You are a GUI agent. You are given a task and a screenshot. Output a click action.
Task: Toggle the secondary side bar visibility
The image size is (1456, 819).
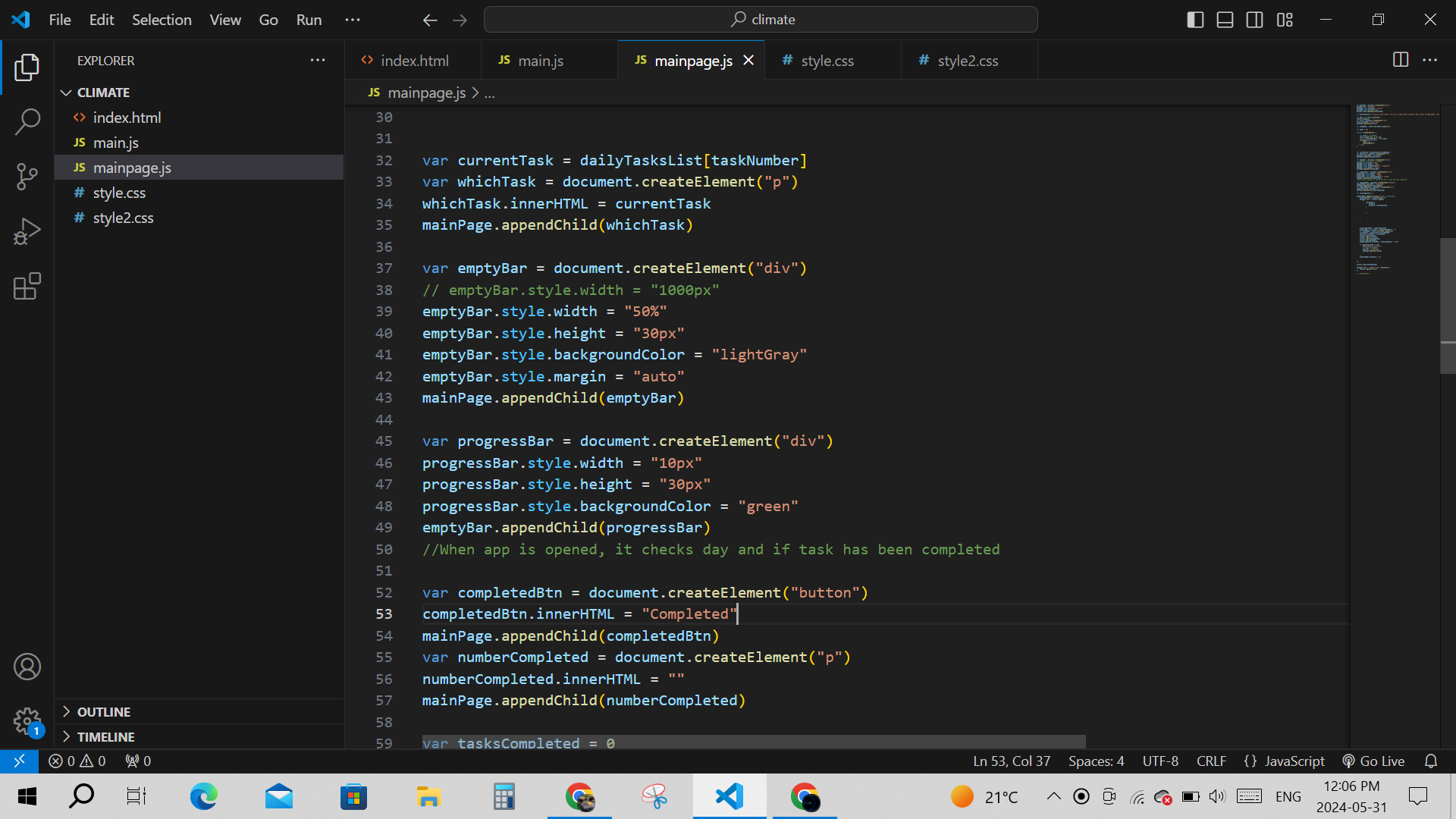[1254, 20]
